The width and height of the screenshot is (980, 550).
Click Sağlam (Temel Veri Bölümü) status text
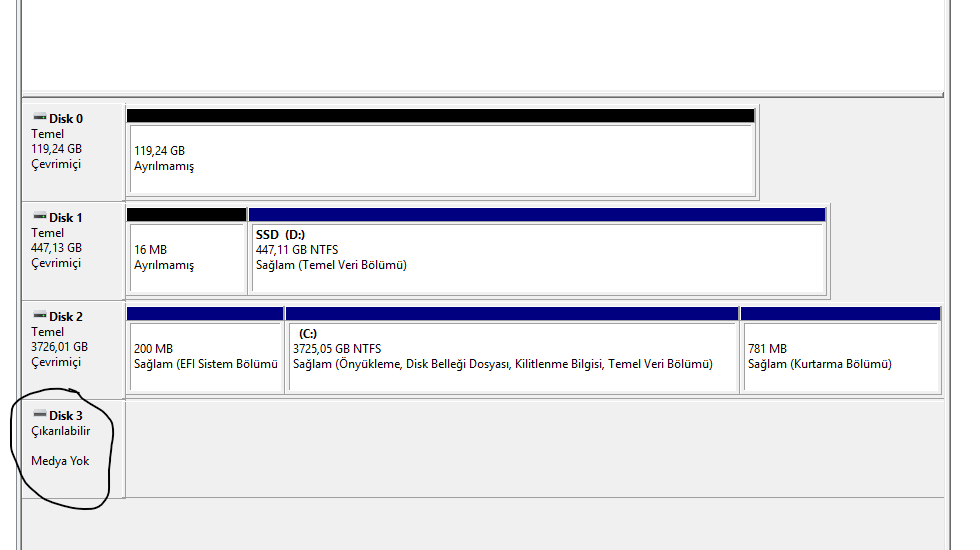pyautogui.click(x=331, y=265)
